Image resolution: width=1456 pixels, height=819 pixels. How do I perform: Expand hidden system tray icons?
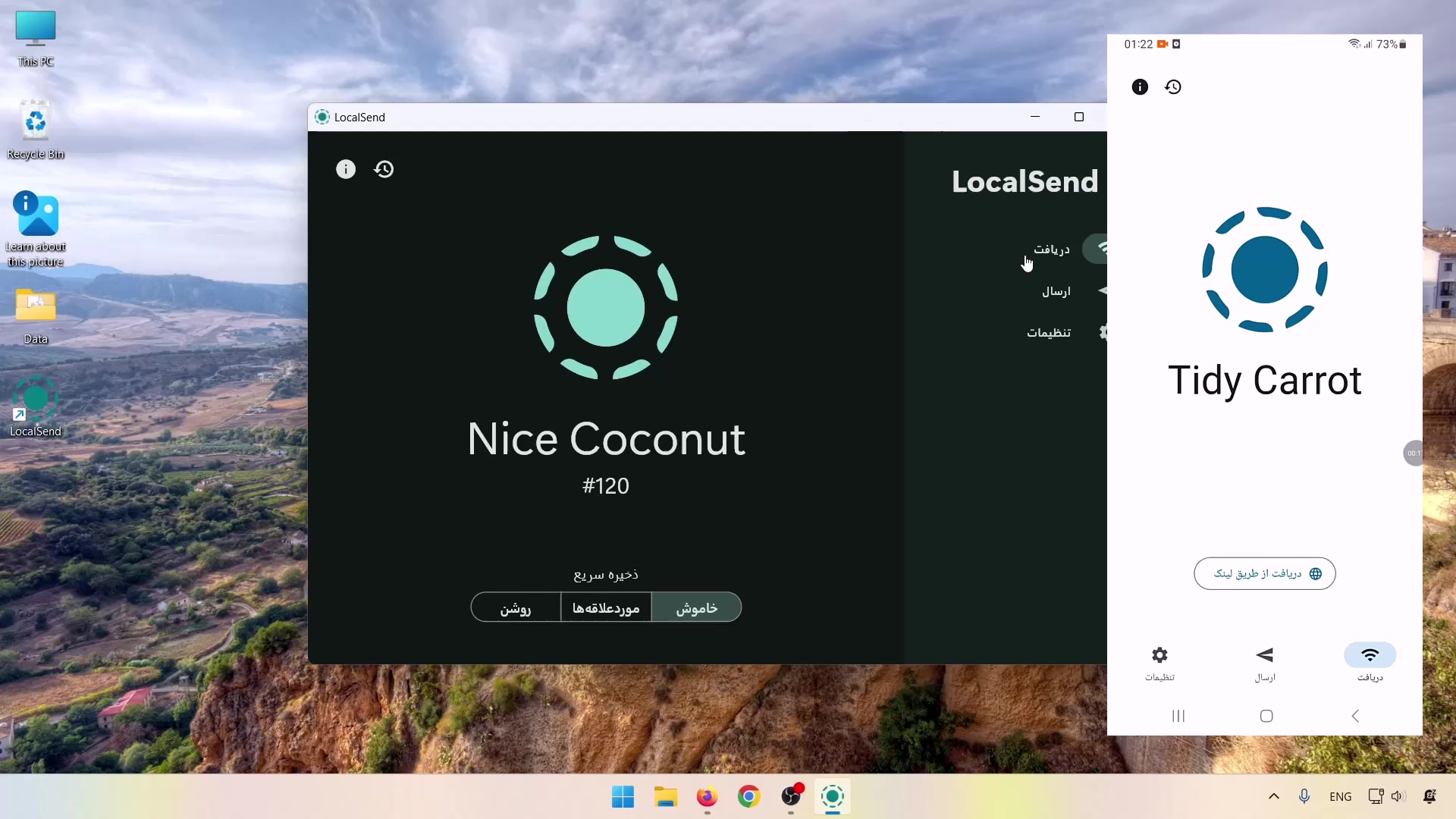point(1274,796)
